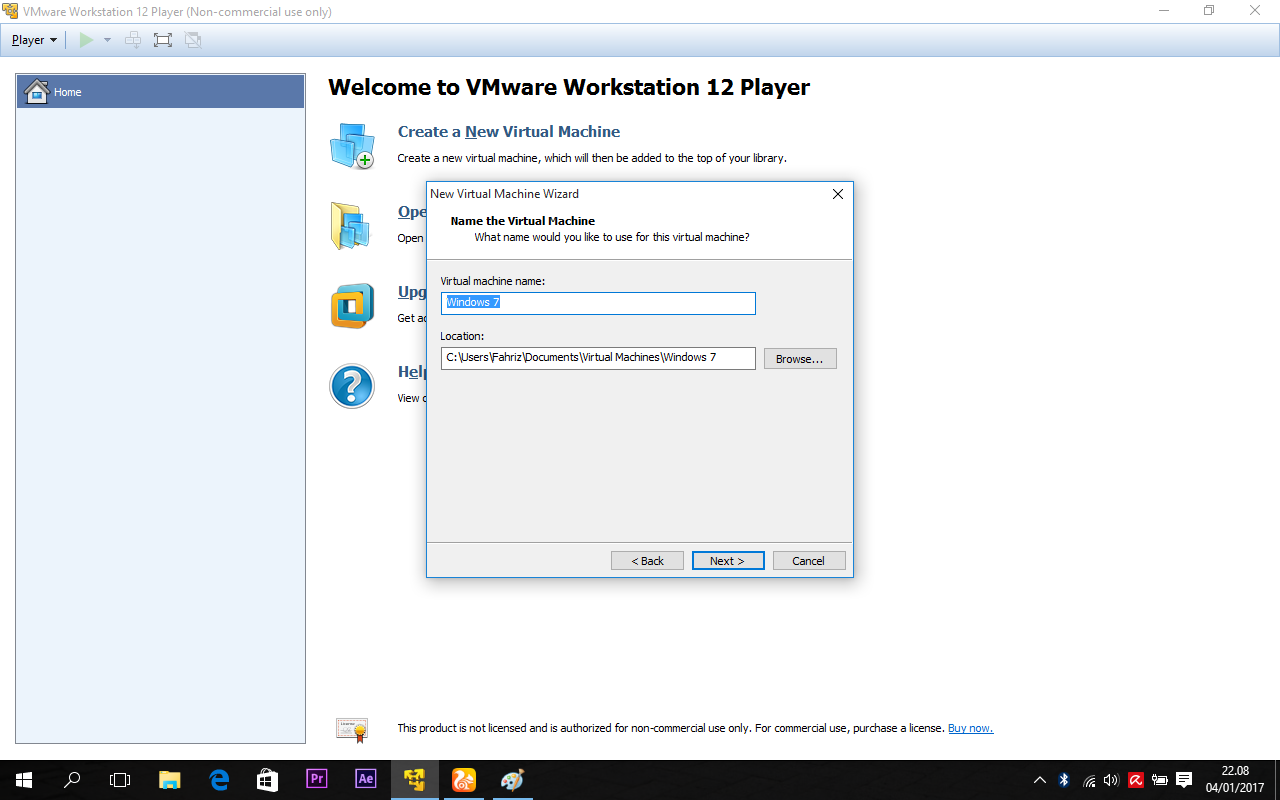Open the Paint taskbar icon
The image size is (1280, 800).
(x=513, y=780)
